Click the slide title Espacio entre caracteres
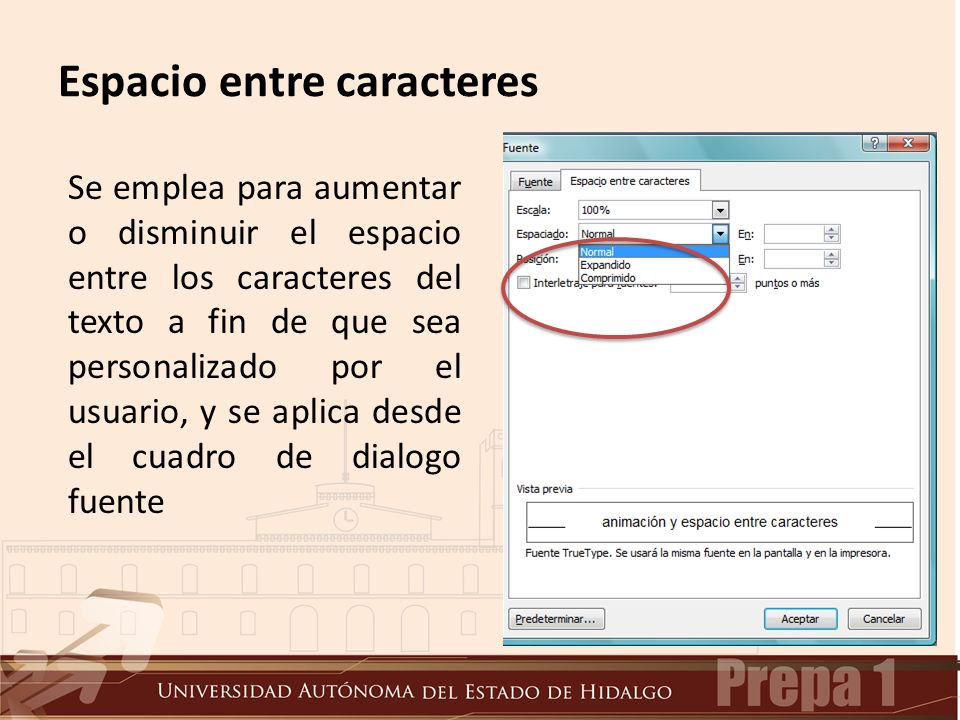The width and height of the screenshot is (960, 720). click(298, 81)
